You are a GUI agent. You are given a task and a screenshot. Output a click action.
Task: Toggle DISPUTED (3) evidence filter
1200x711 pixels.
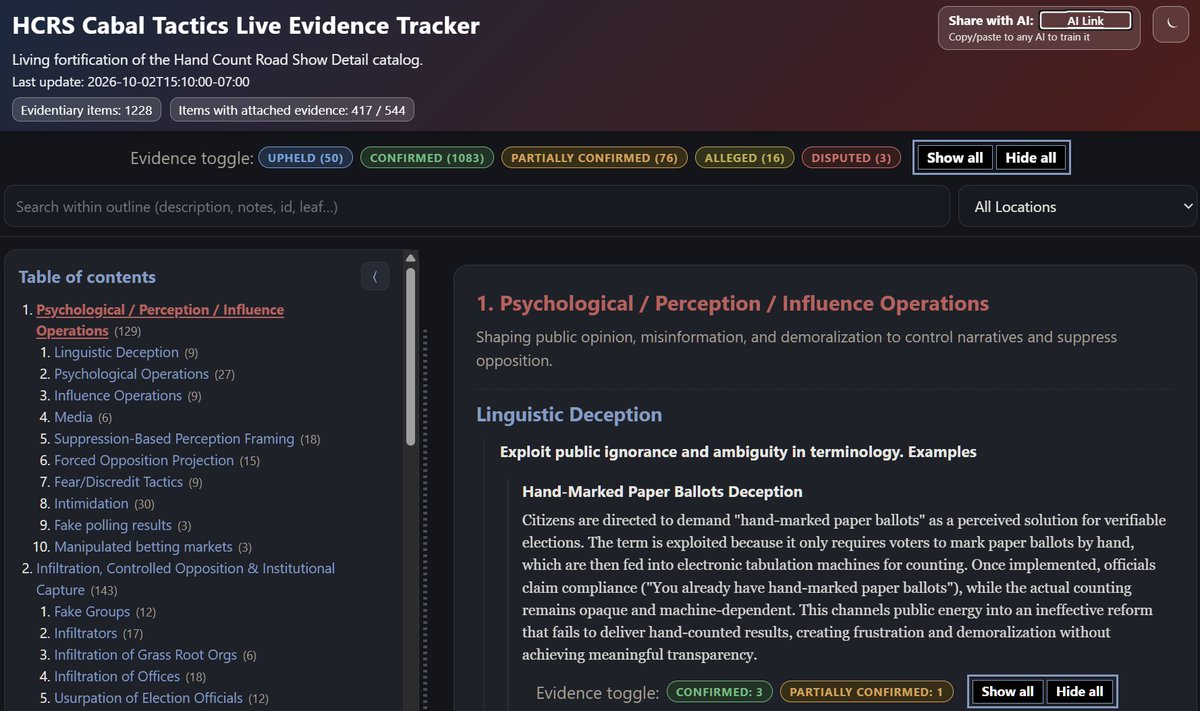pyautogui.click(x=851, y=158)
